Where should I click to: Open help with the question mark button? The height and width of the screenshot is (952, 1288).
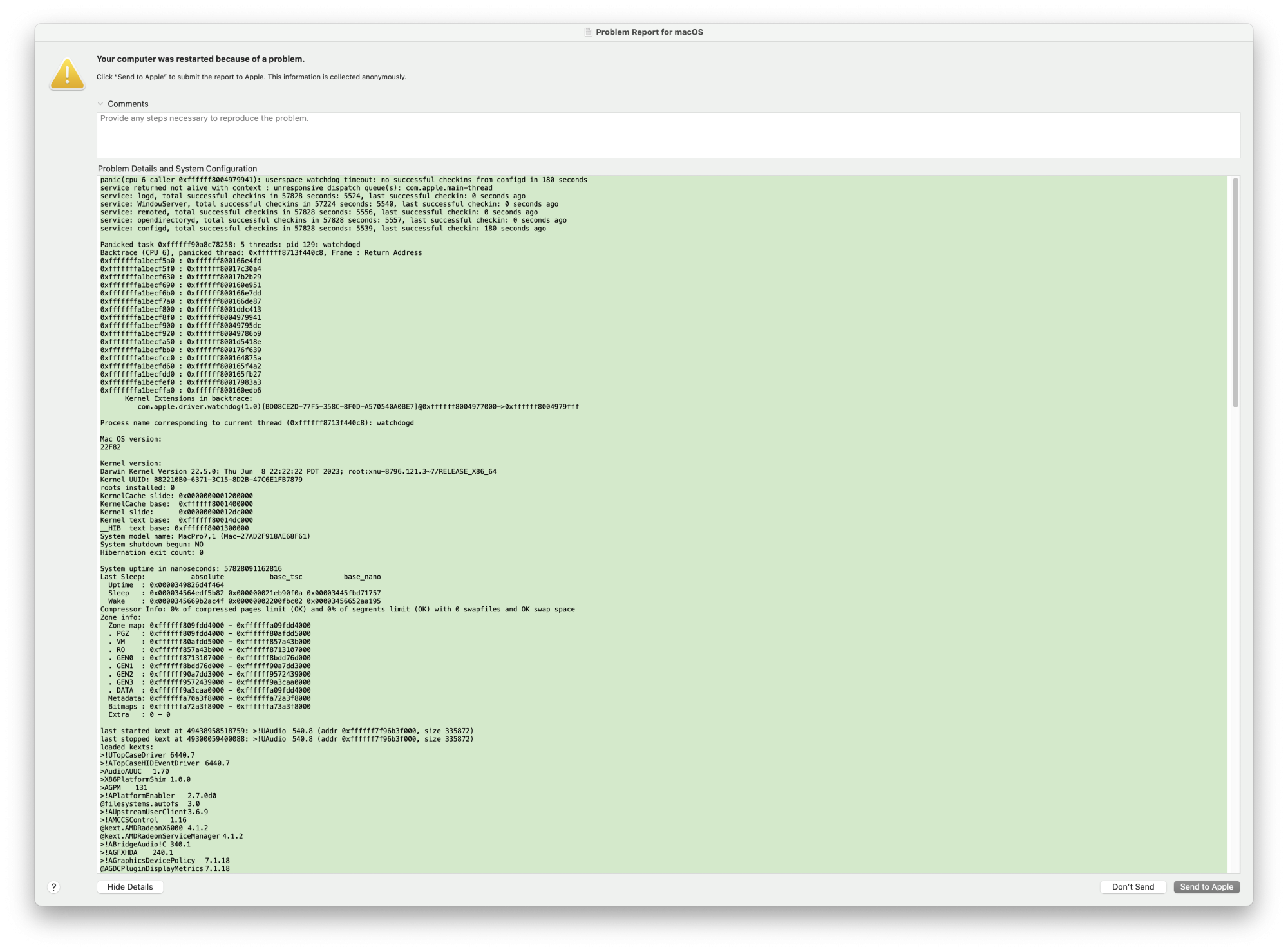pos(54,887)
